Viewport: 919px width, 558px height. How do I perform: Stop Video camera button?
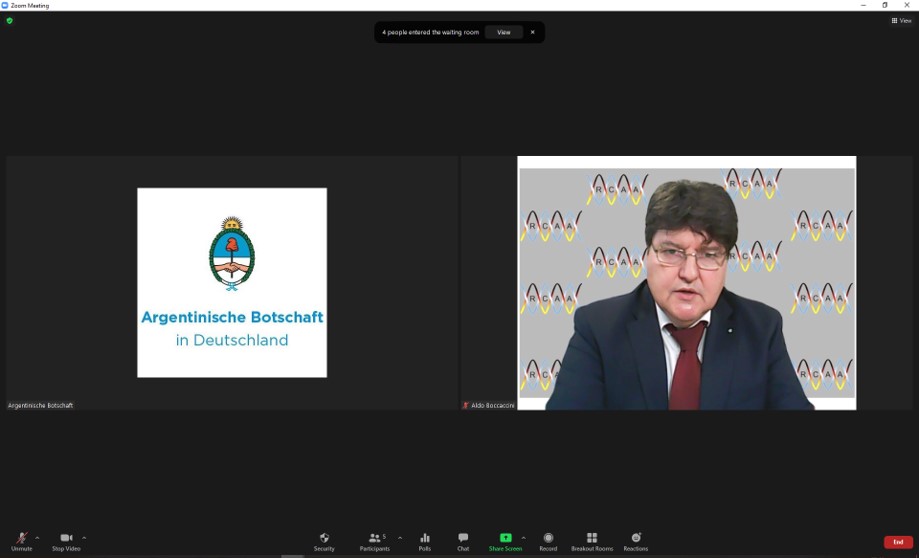66,542
